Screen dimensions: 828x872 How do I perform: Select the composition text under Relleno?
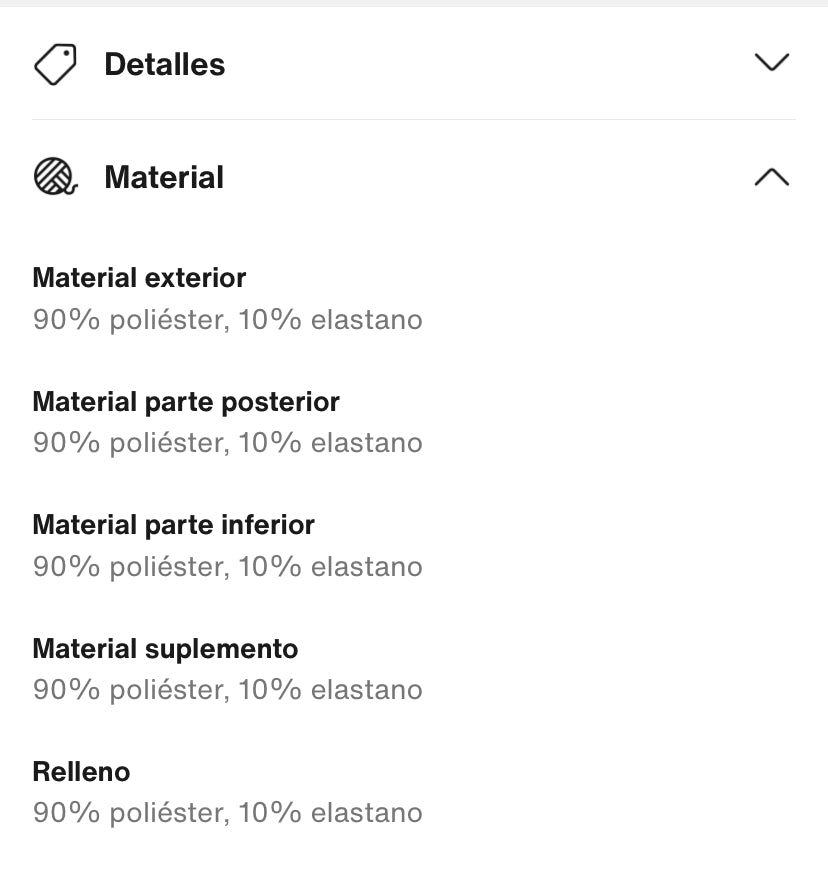tap(227, 813)
